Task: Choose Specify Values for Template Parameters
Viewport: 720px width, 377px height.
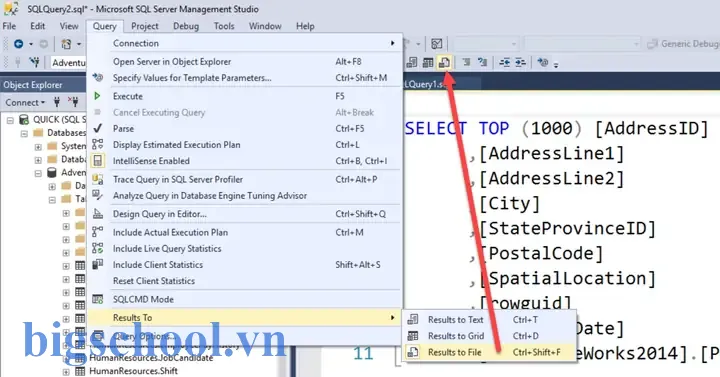Action: [246, 78]
